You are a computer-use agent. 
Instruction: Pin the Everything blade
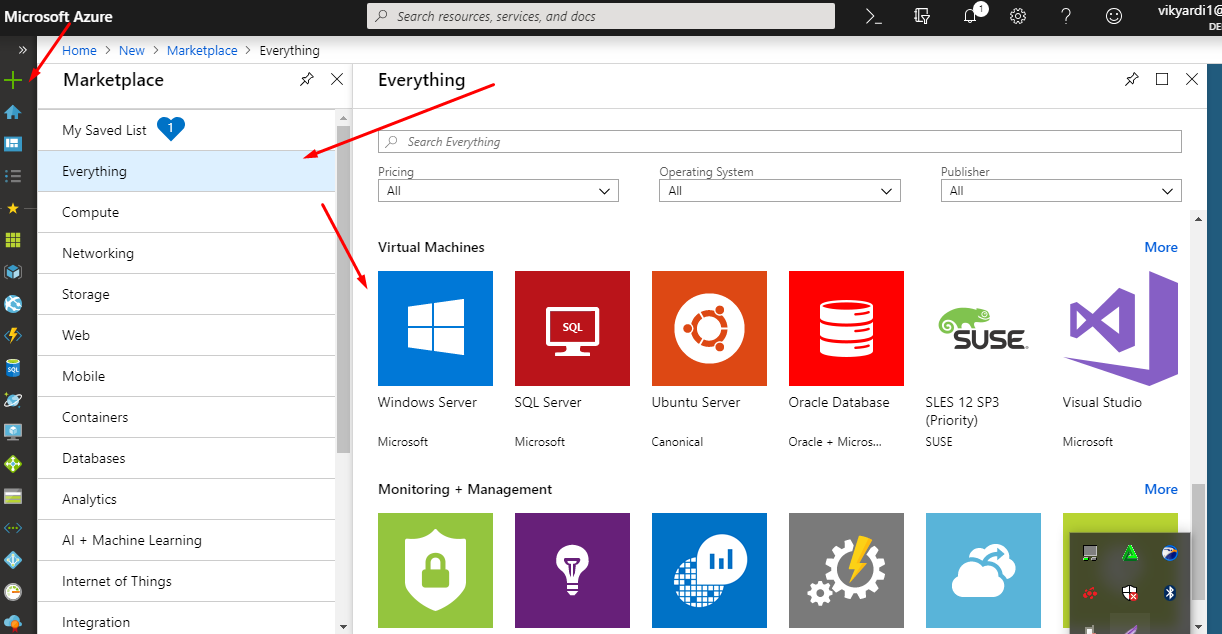[1131, 80]
